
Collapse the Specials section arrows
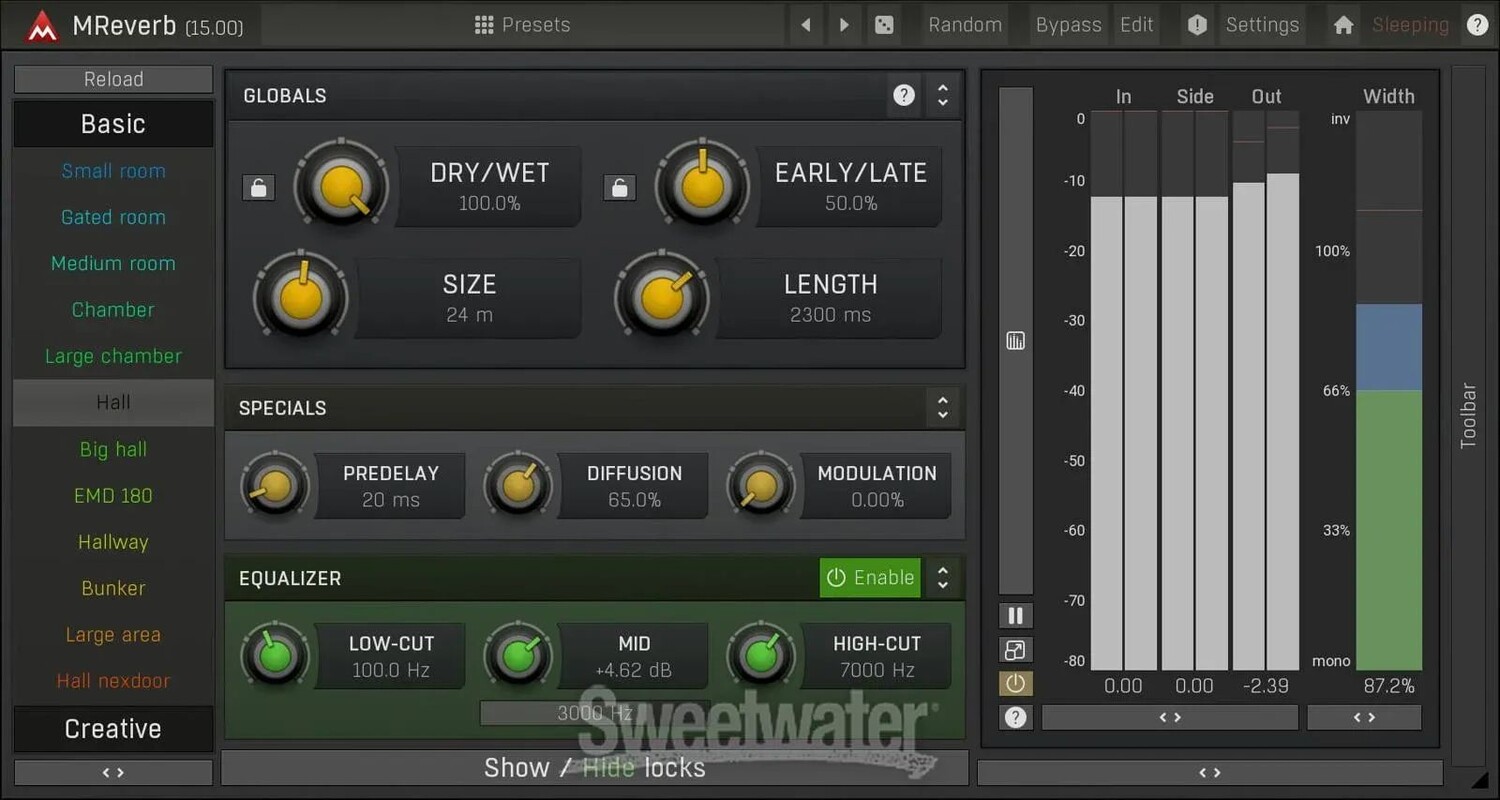[942, 408]
